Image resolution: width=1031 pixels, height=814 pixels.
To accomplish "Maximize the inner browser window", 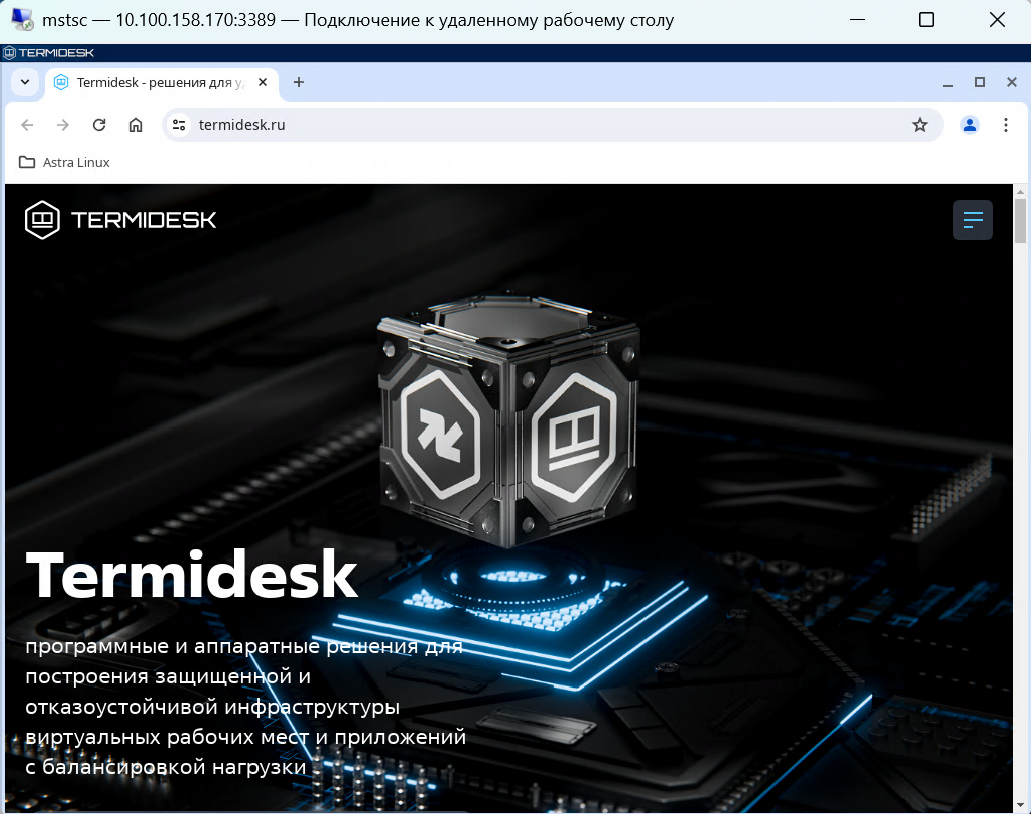I will tap(980, 82).
